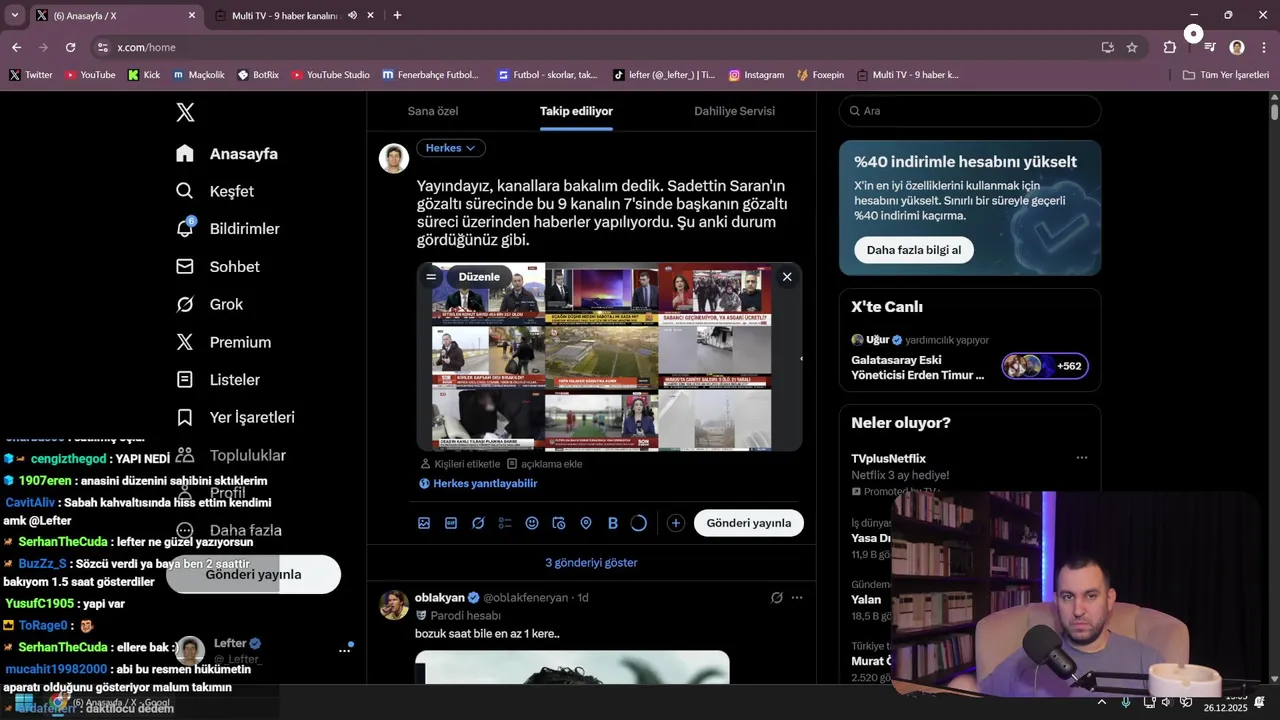Add media image to the post
The image size is (1280, 720).
coord(424,523)
